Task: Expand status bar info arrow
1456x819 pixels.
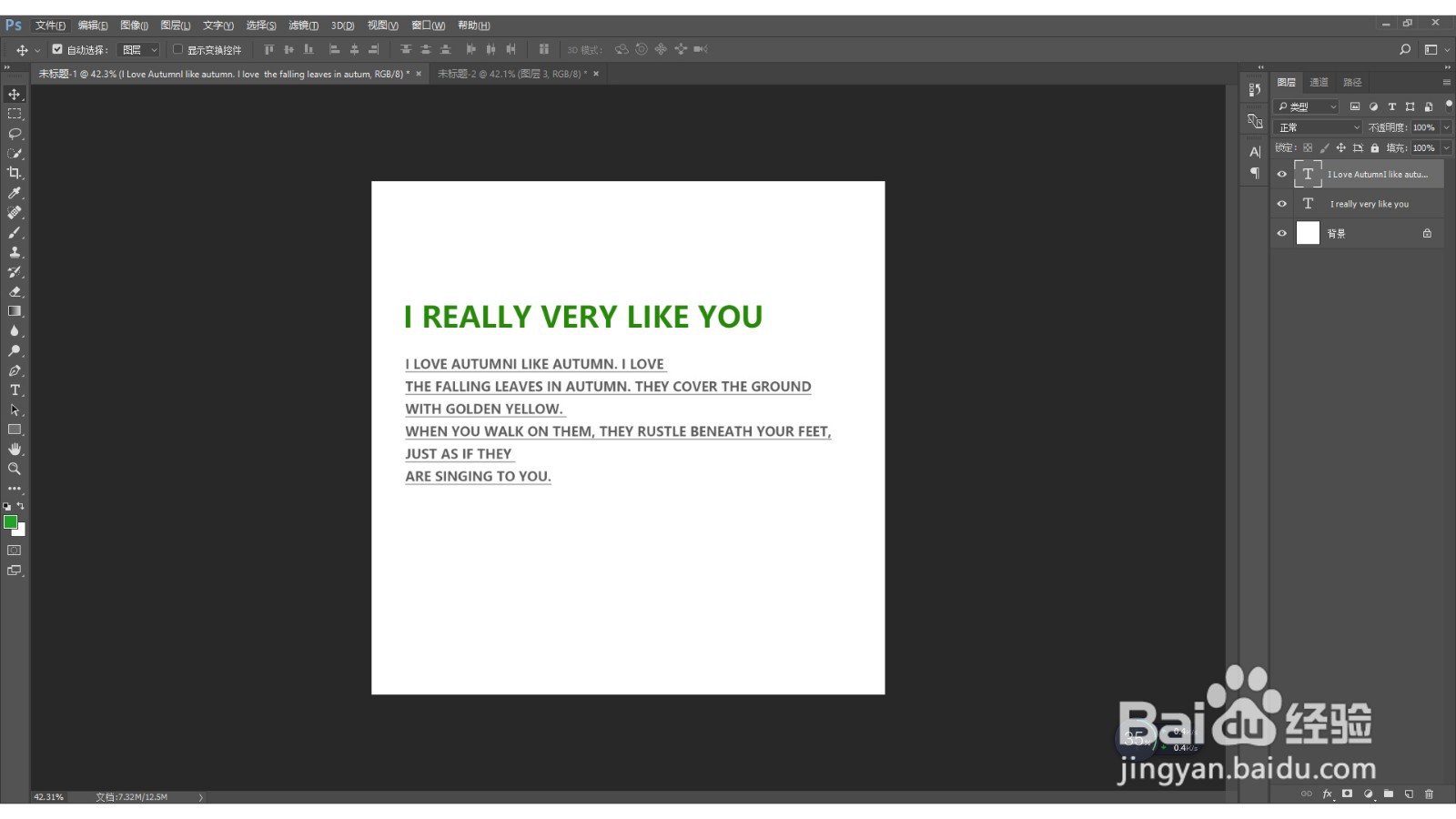Action: coord(200,797)
